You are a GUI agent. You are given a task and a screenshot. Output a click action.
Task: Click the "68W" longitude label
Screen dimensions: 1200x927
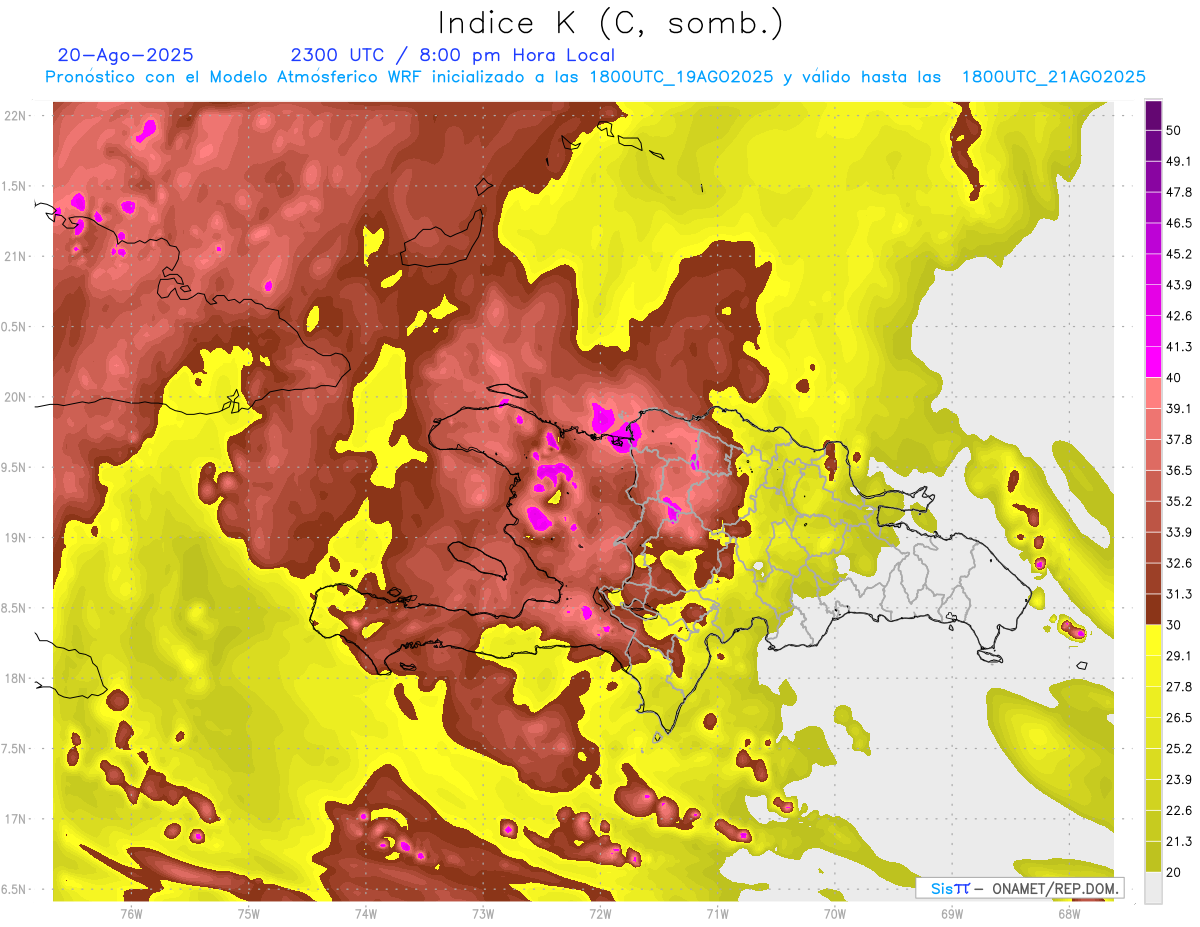coord(1068,914)
